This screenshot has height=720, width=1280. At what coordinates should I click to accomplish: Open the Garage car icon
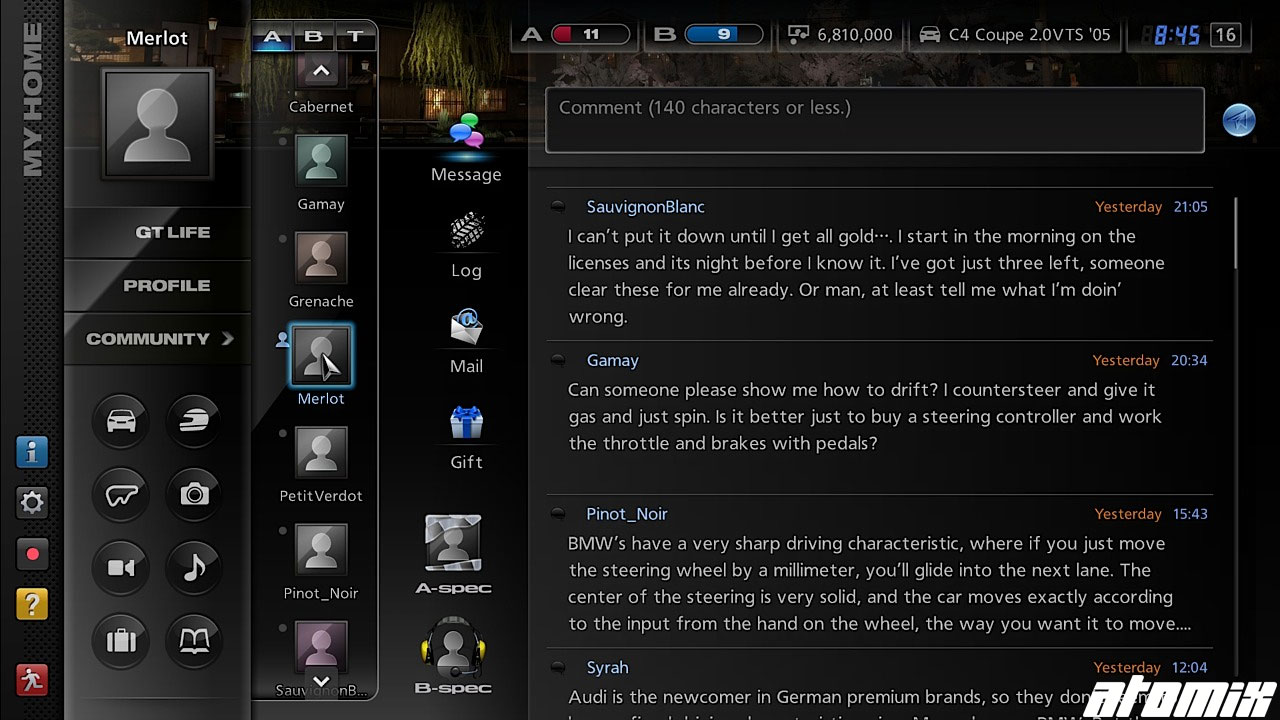[121, 420]
